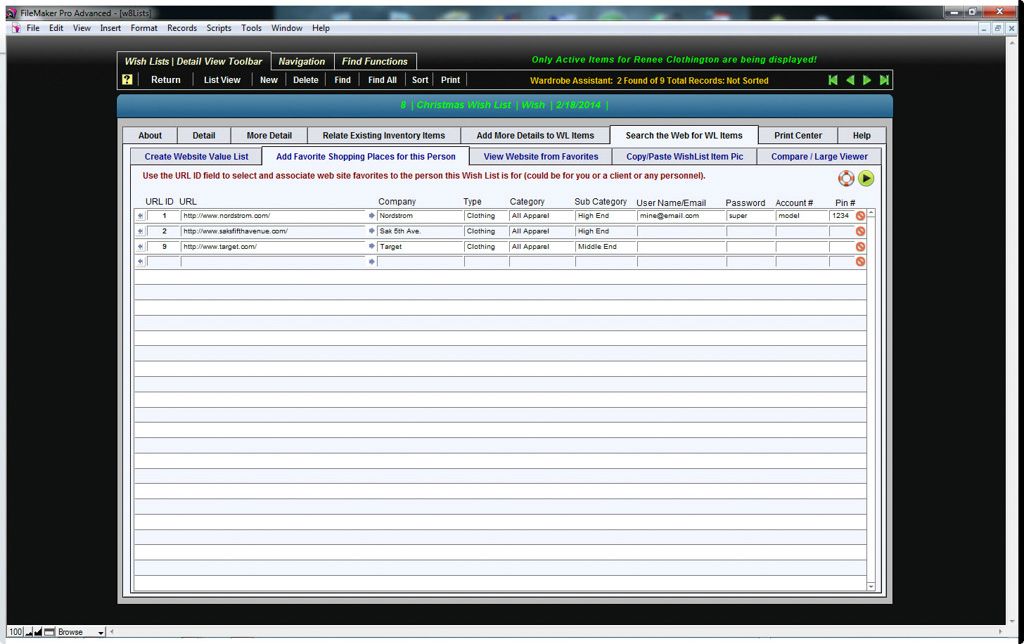Select Create Website Value List subtab
This screenshot has width=1024, height=644.
196,157
